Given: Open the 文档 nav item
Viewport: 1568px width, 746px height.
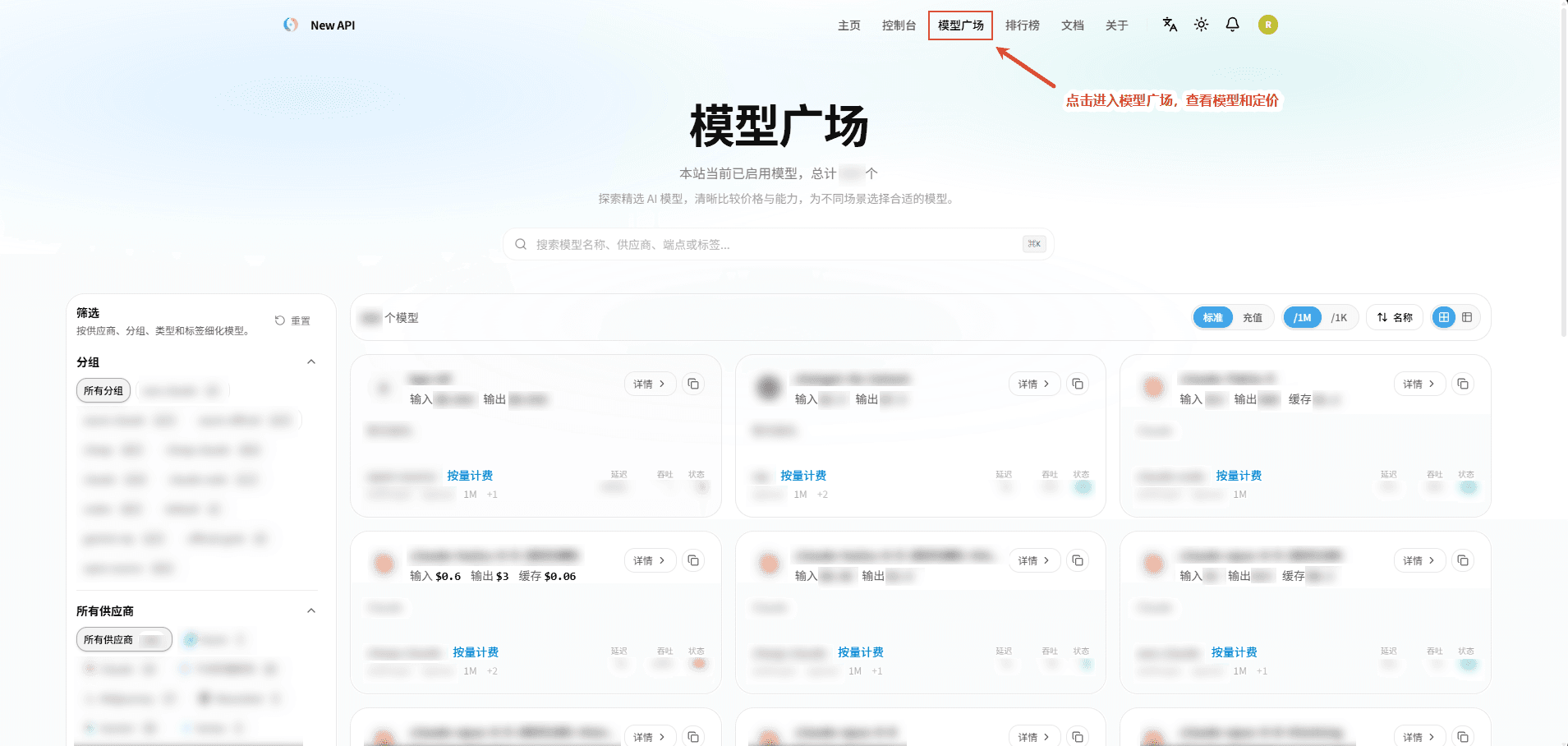Looking at the screenshot, I should pyautogui.click(x=1073, y=25).
